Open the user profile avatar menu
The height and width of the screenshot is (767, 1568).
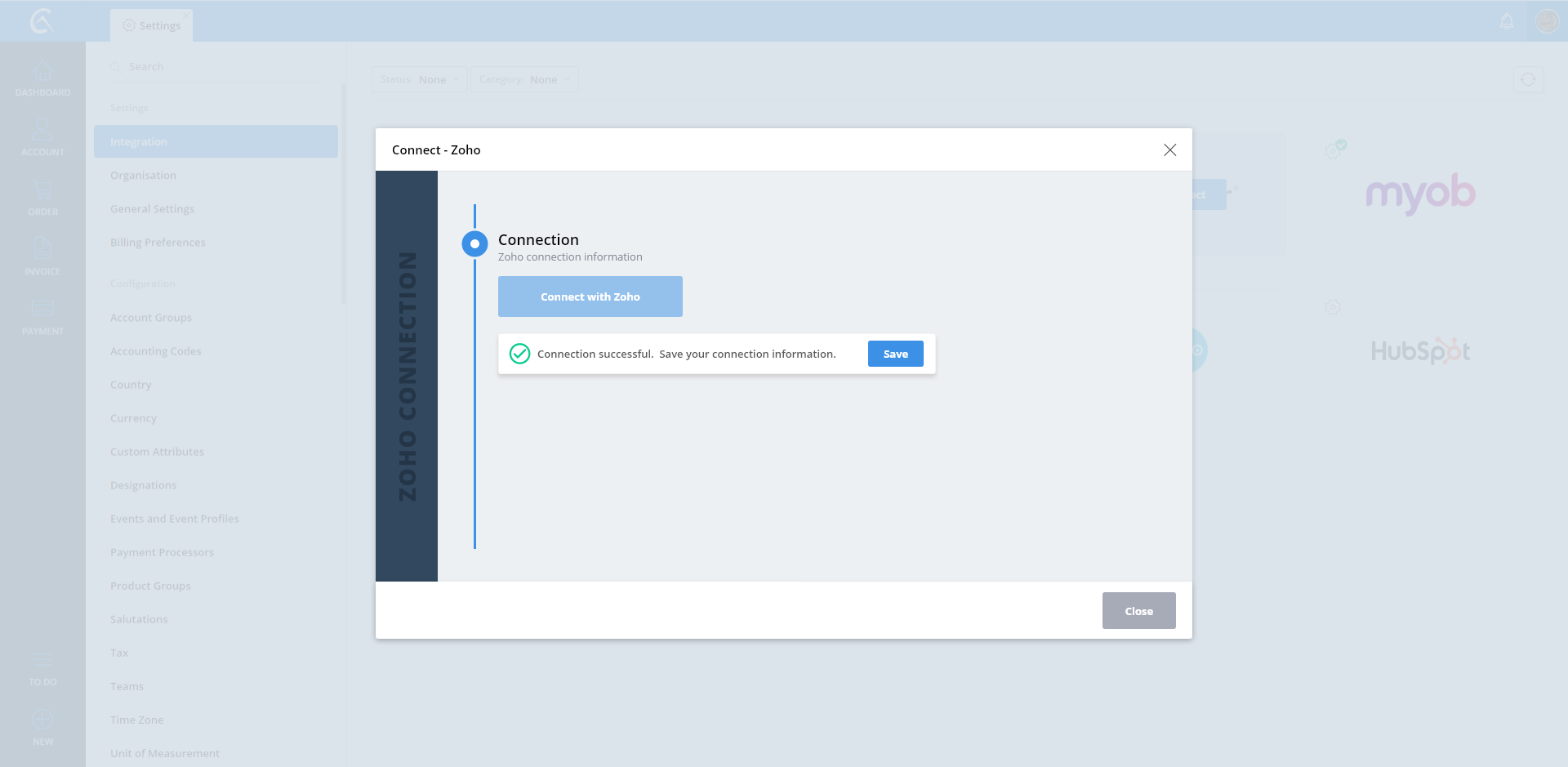click(x=1547, y=21)
